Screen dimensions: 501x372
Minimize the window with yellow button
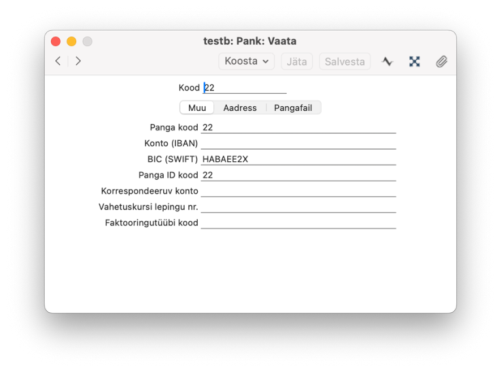71,41
